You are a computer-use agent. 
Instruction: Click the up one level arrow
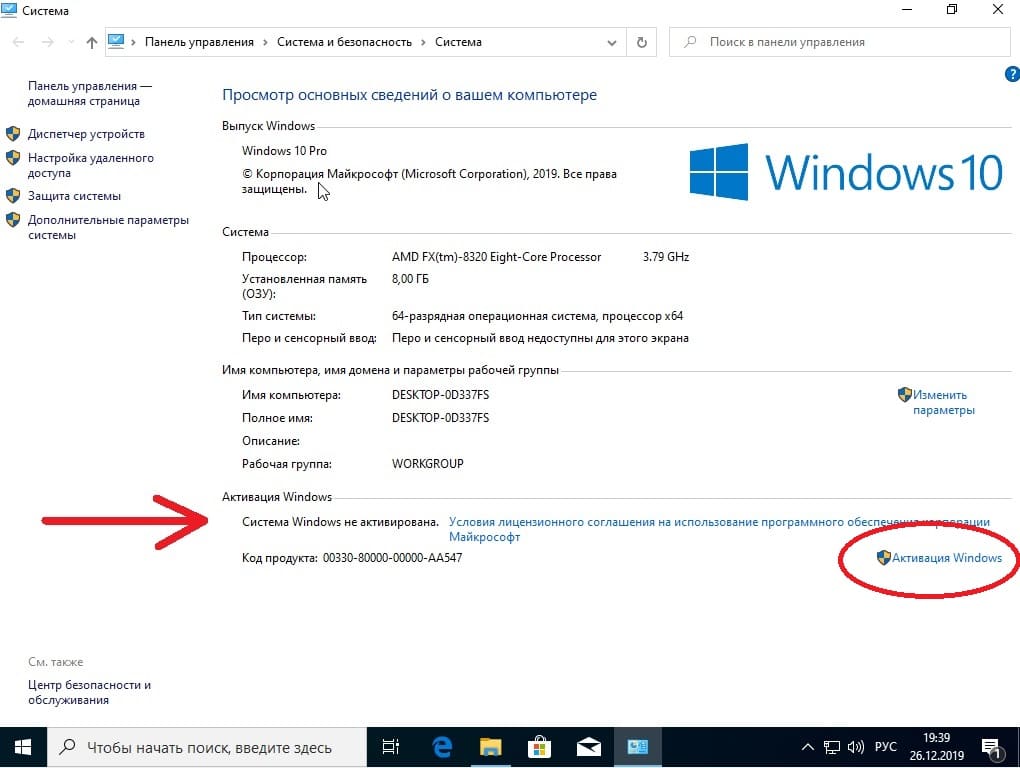coord(92,42)
